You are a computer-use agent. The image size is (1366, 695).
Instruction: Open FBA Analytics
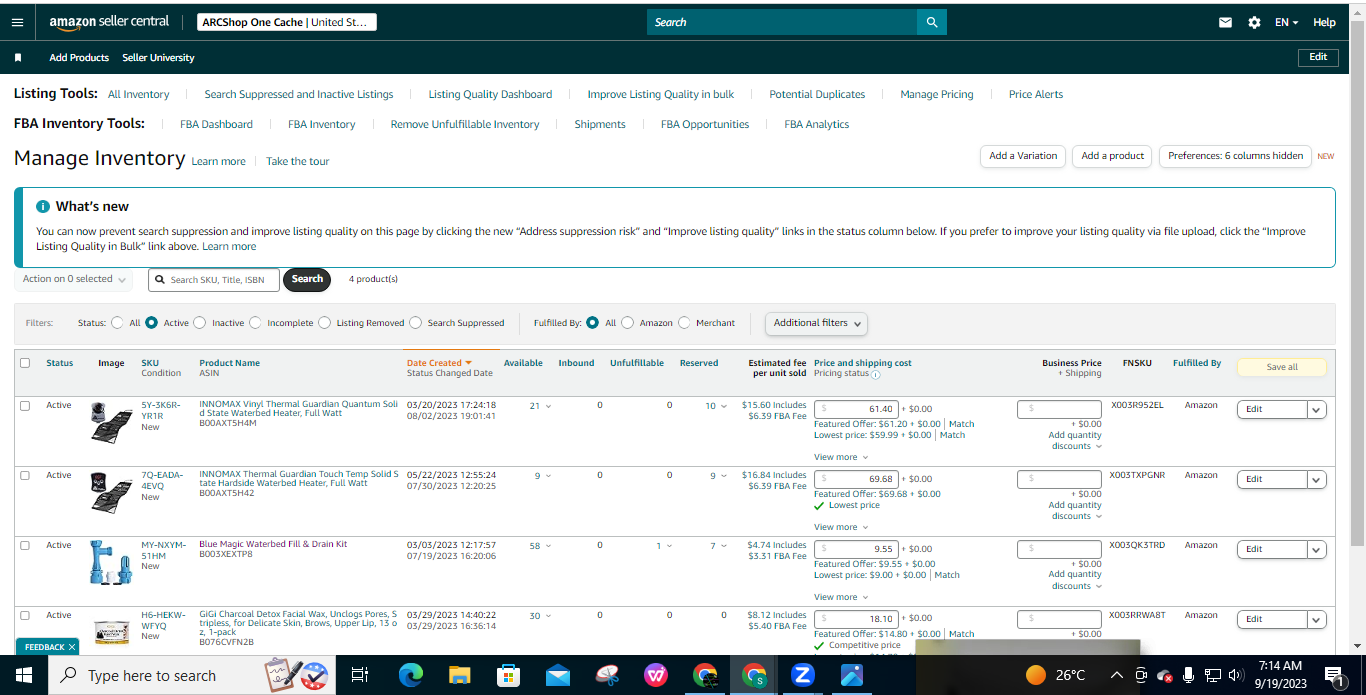point(816,124)
